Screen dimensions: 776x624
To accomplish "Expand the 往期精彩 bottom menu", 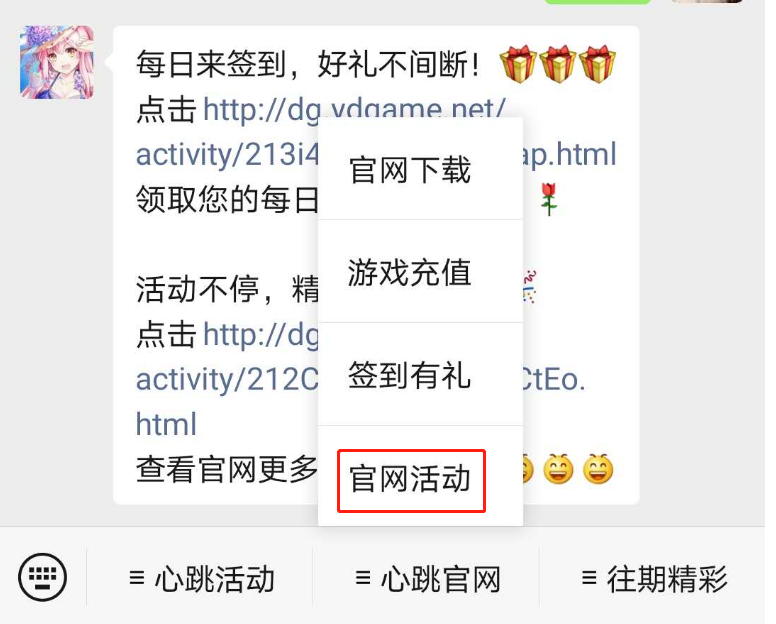I will click(653, 578).
